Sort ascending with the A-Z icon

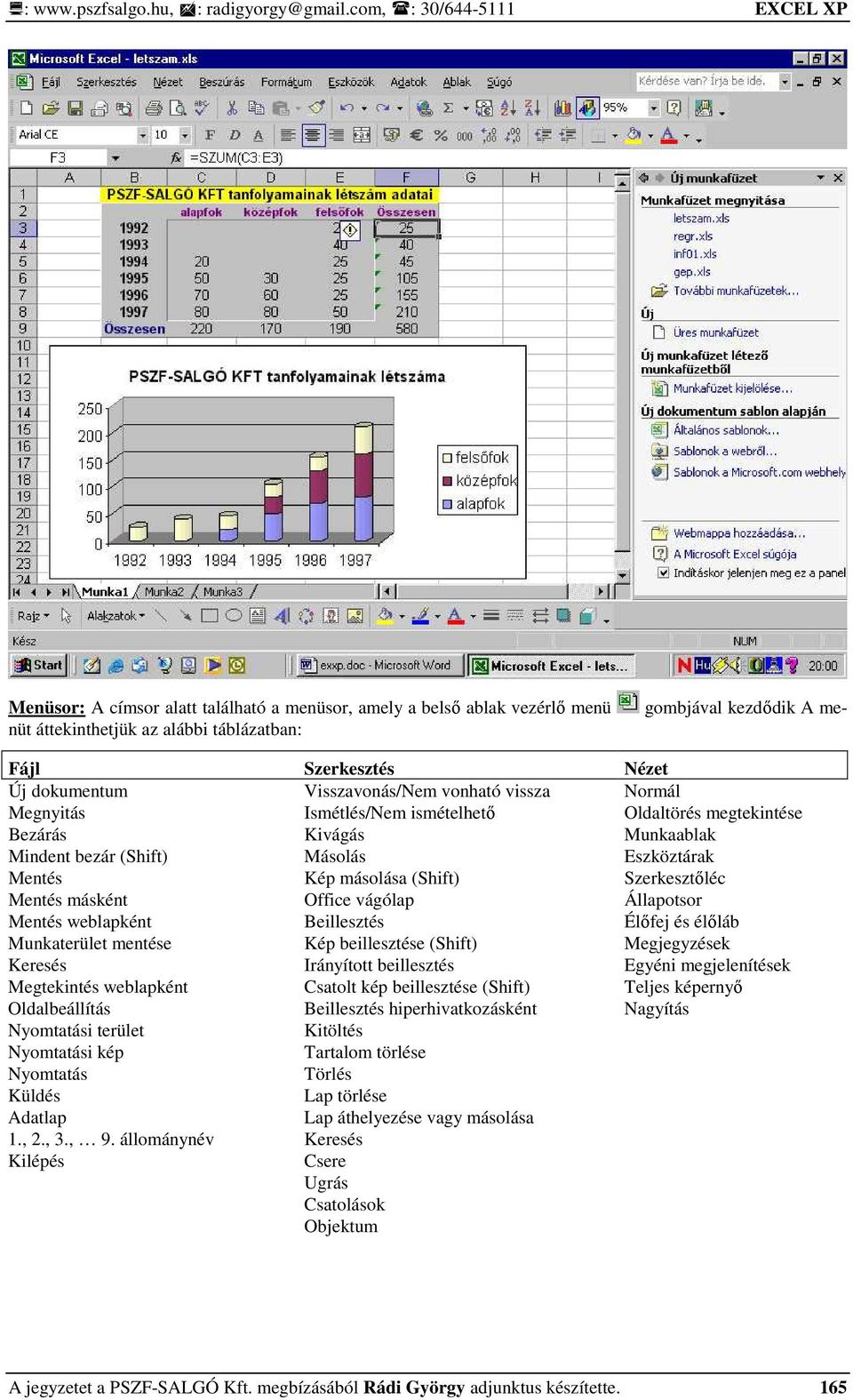click(x=508, y=108)
